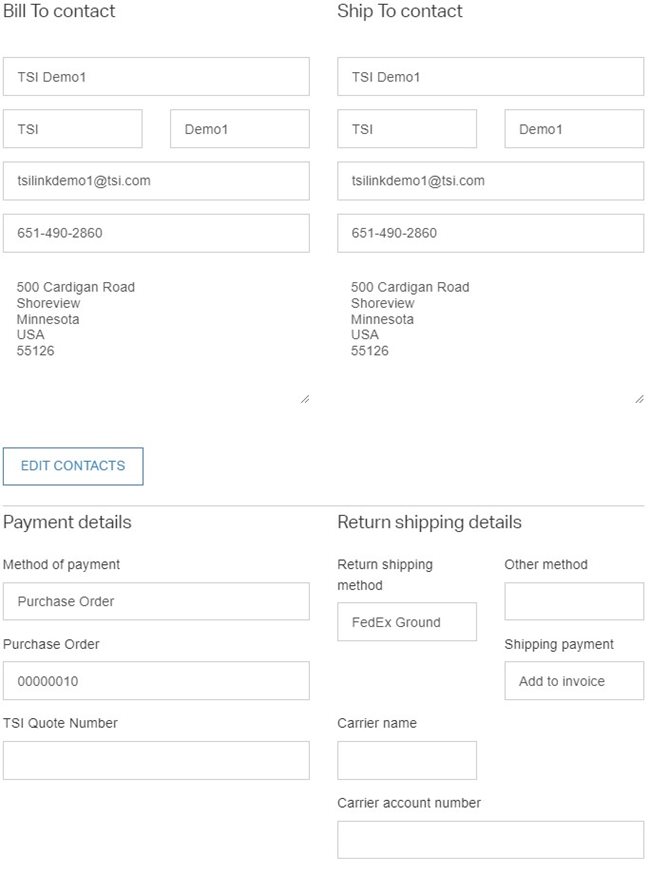Select the Bill To last name field

point(240,129)
